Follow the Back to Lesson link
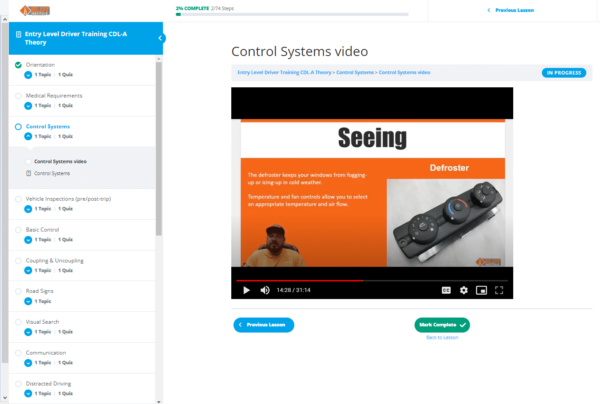The width and height of the screenshot is (600, 404). [442, 337]
